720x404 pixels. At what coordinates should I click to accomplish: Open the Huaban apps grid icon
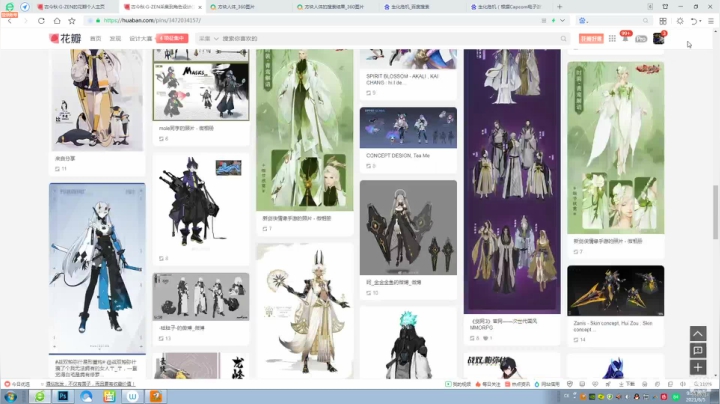coord(612,39)
